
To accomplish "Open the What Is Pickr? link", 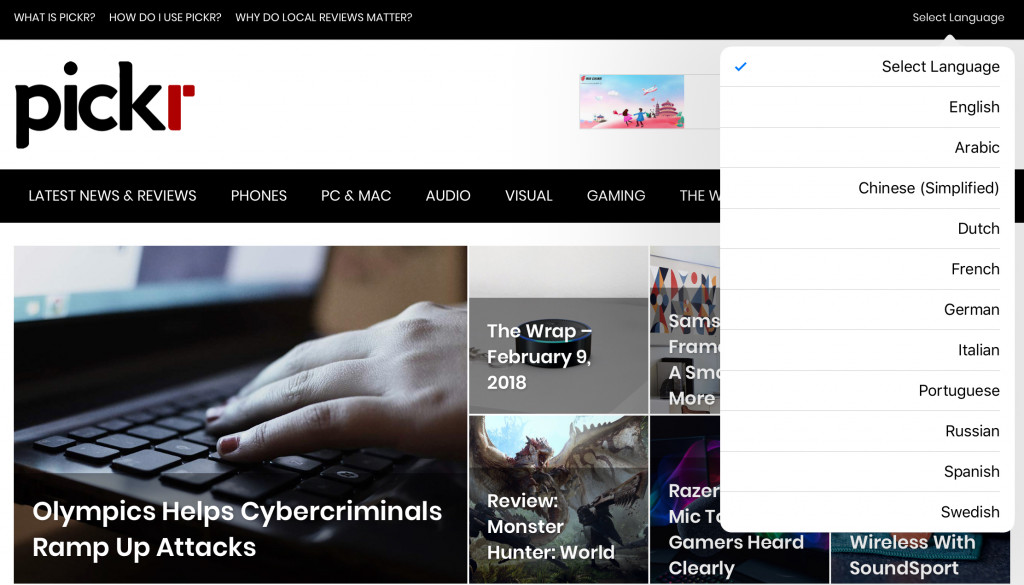I will pyautogui.click(x=54, y=18).
